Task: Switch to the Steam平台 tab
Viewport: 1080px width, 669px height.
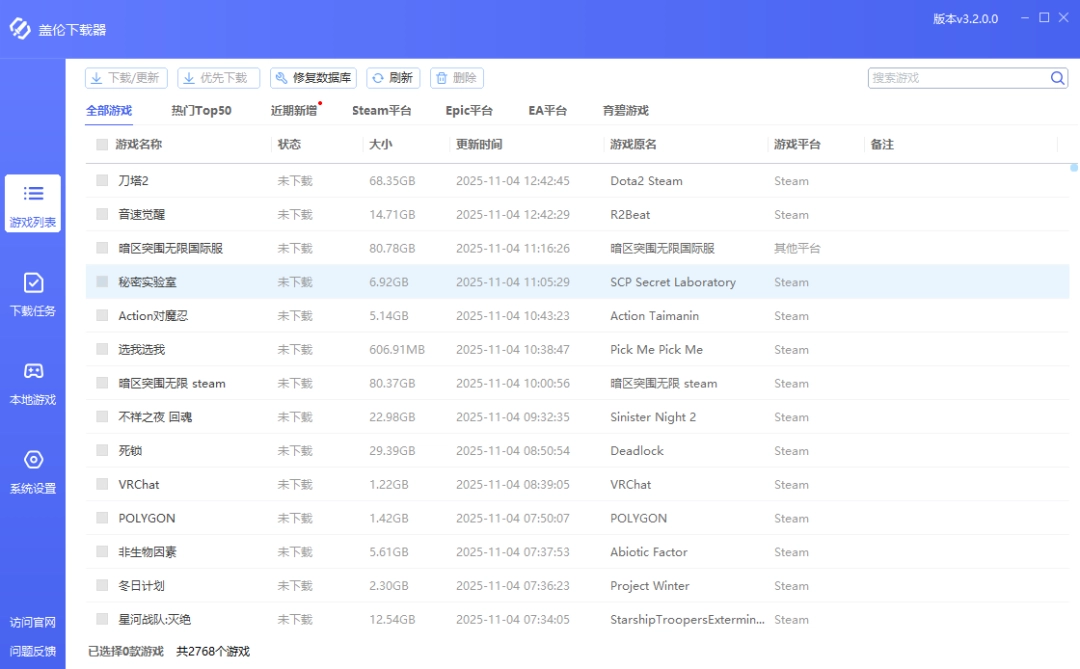Action: coord(381,110)
